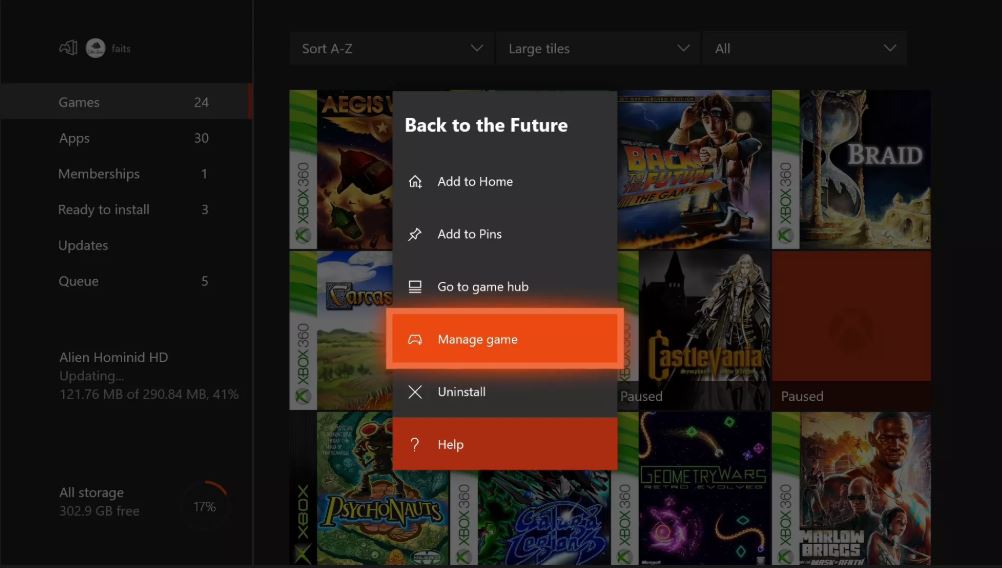Screen dimensions: 1002x568
Task: Select the Galaga Legions game tile
Action: [530, 518]
